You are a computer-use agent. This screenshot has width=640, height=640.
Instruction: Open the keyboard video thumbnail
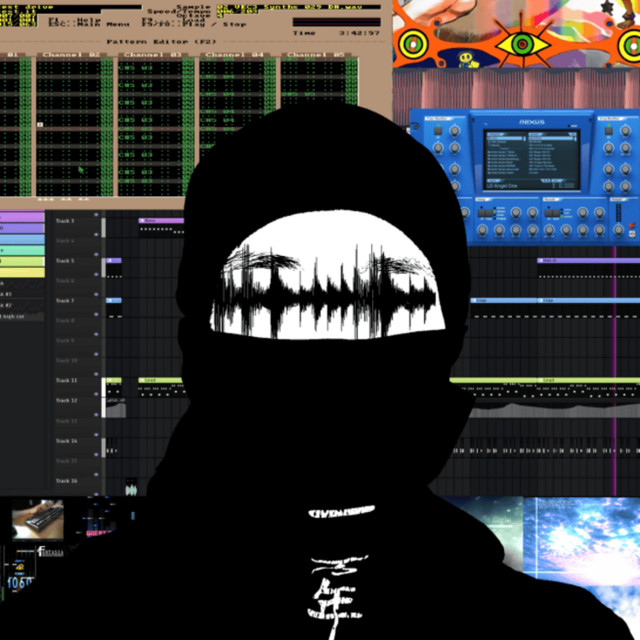click(x=40, y=519)
